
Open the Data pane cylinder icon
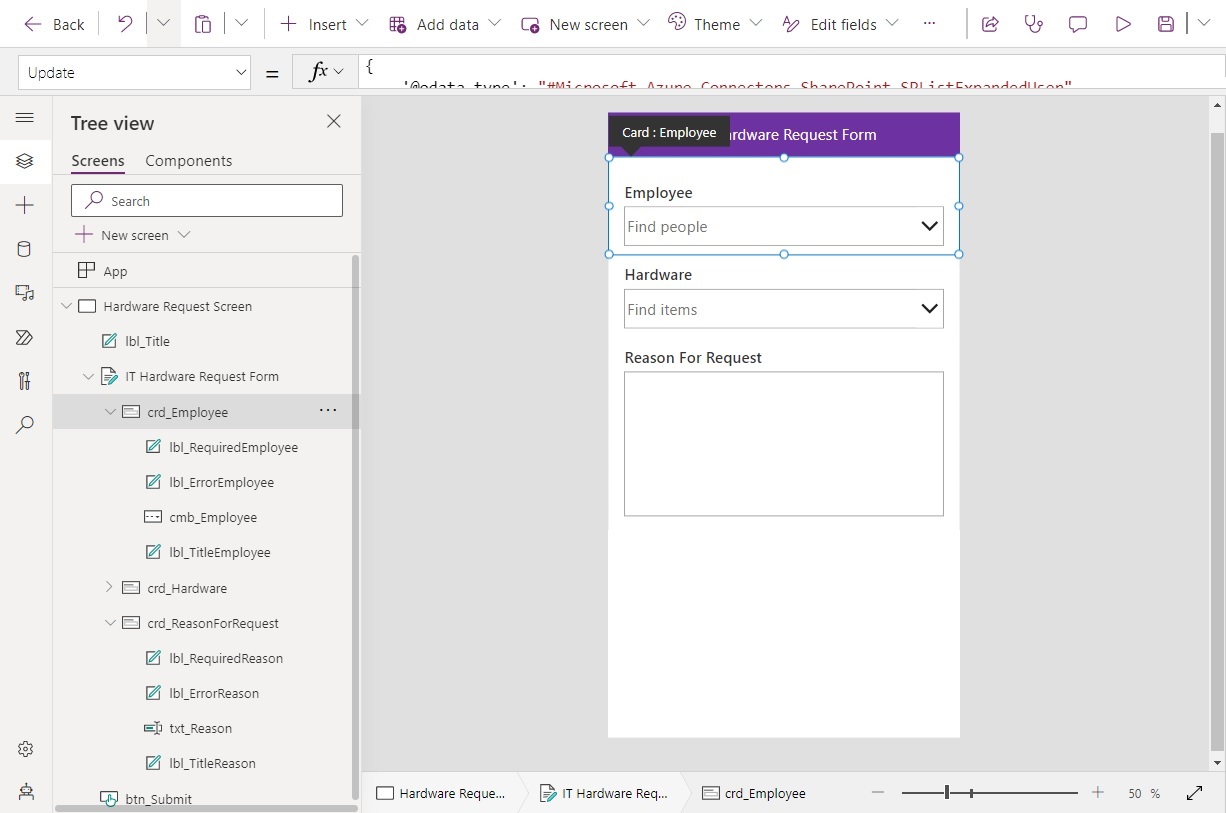point(25,249)
